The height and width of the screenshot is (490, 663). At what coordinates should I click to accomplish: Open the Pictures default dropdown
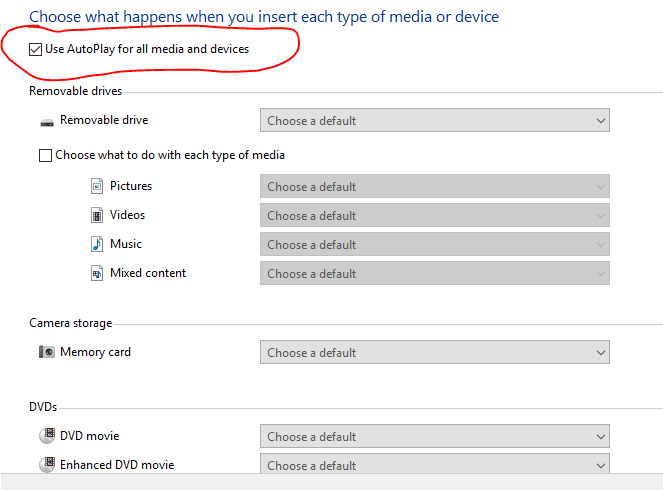pyautogui.click(x=434, y=187)
